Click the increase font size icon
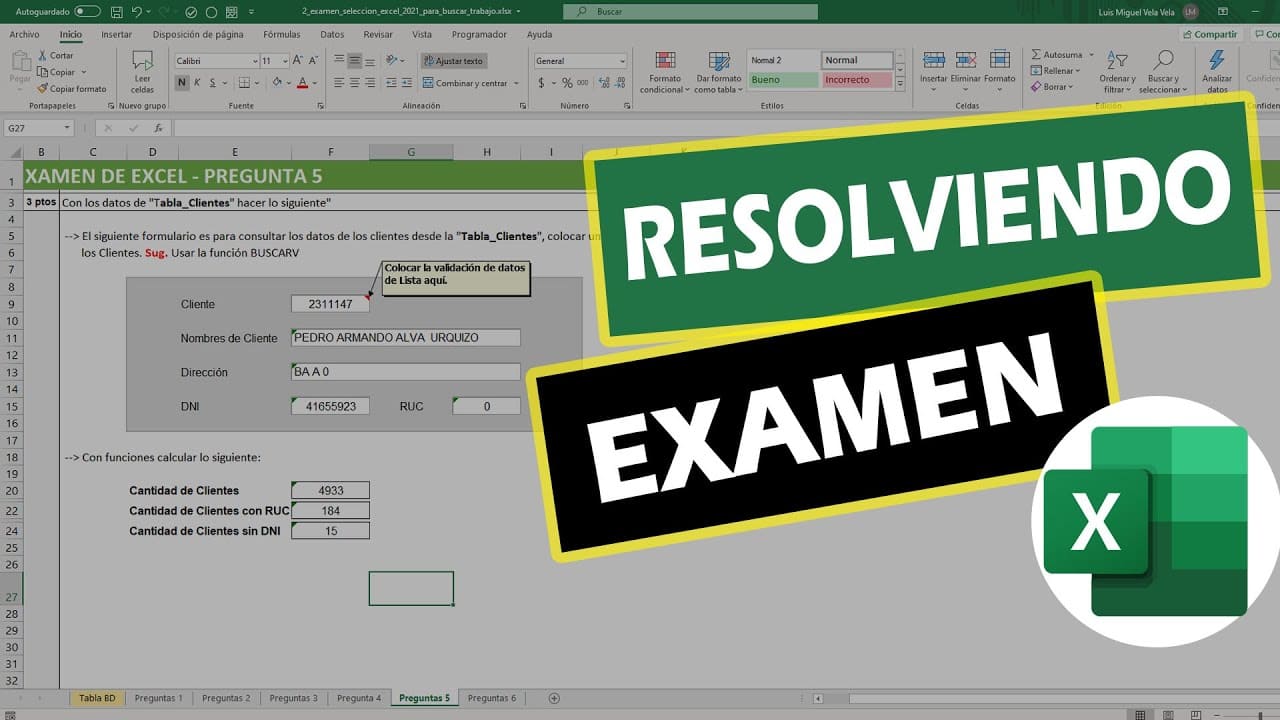This screenshot has width=1280, height=720. 299,61
